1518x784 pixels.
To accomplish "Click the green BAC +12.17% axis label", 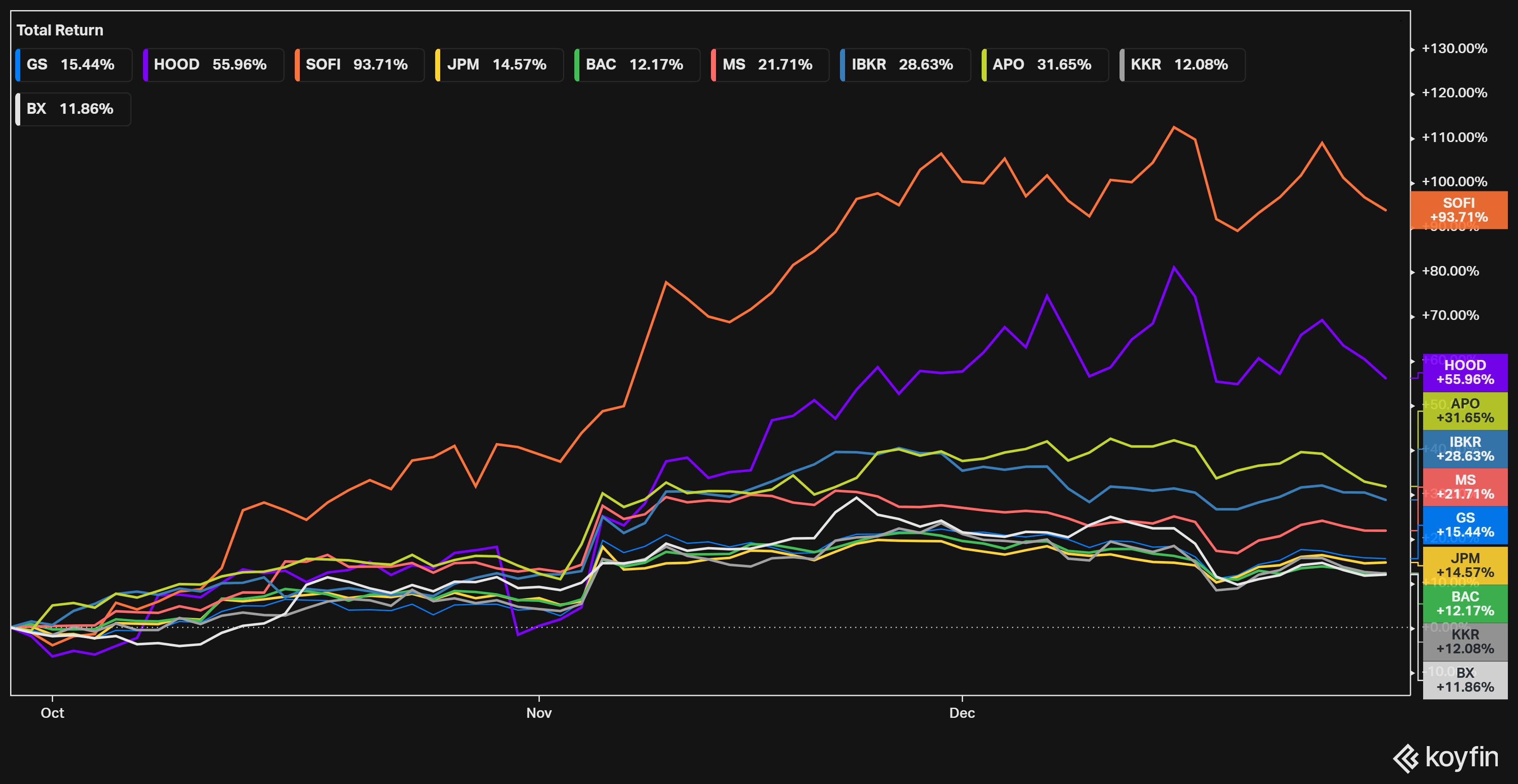I will (x=1464, y=604).
